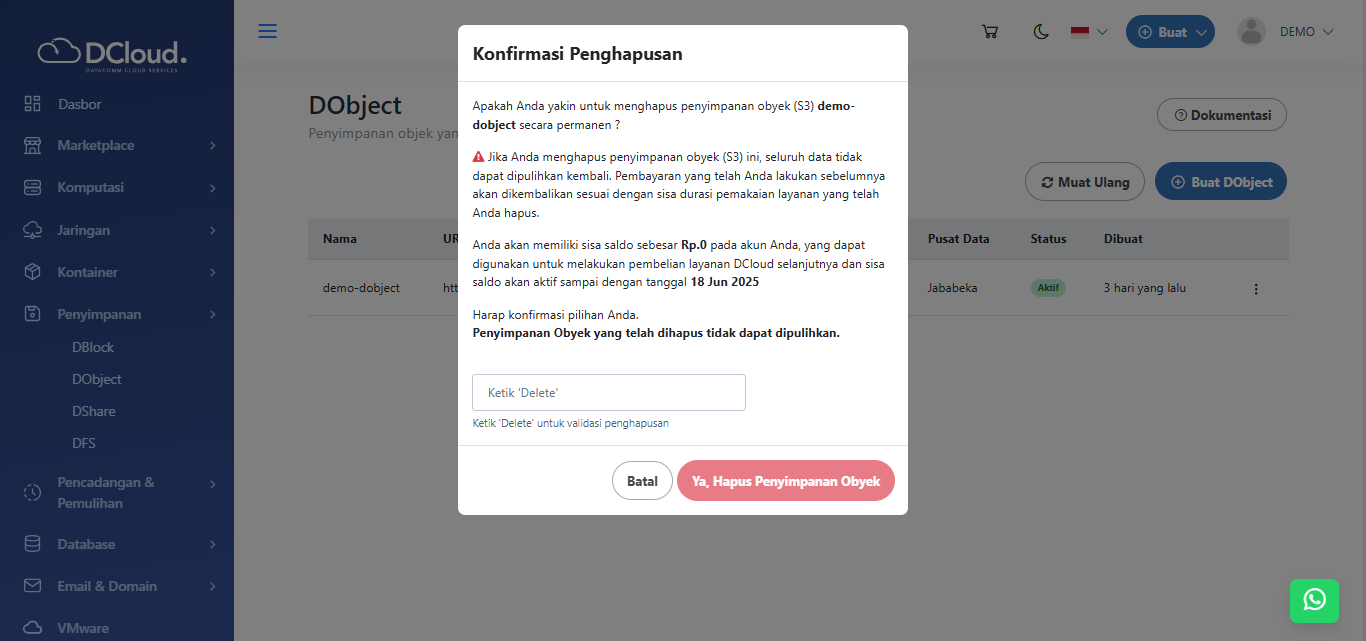Click the Muat Ulang refresh button
This screenshot has height=641, width=1366.
click(1084, 182)
